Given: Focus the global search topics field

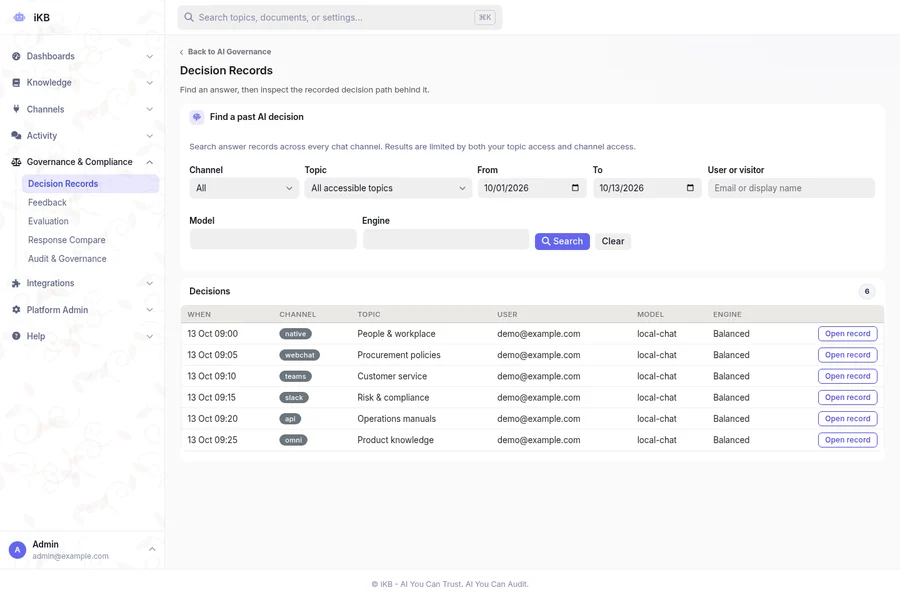Looking at the screenshot, I should pyautogui.click(x=340, y=17).
